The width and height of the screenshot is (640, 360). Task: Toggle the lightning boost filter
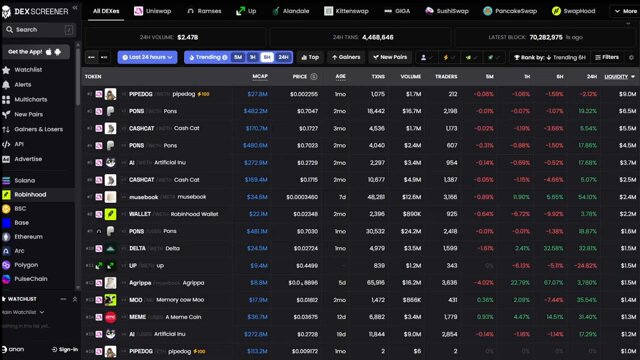pos(449,58)
